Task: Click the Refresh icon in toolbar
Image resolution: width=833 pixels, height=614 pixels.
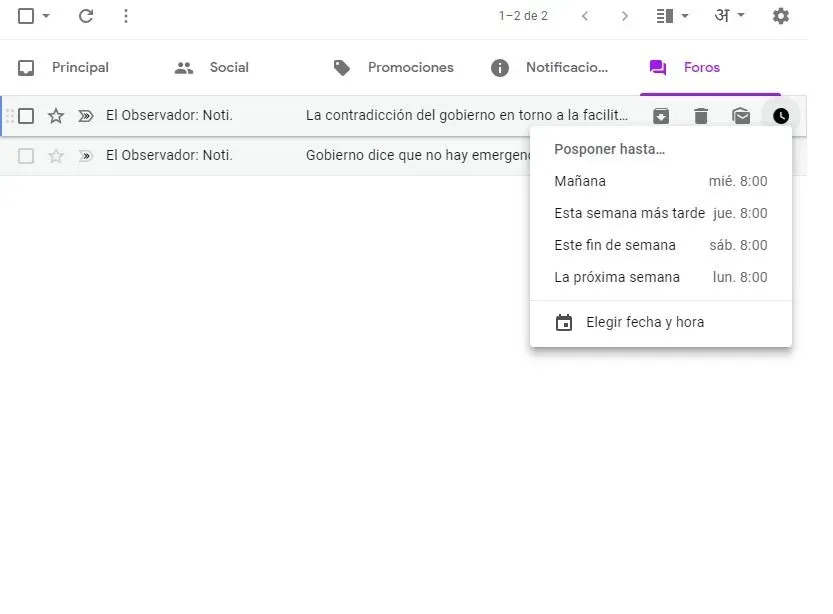Action: click(x=86, y=16)
